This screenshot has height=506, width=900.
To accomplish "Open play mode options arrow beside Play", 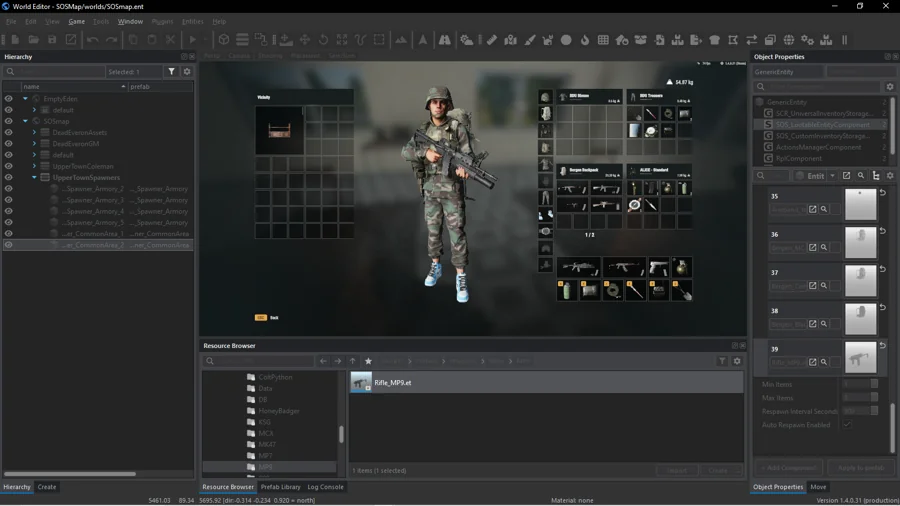I will 205,40.
